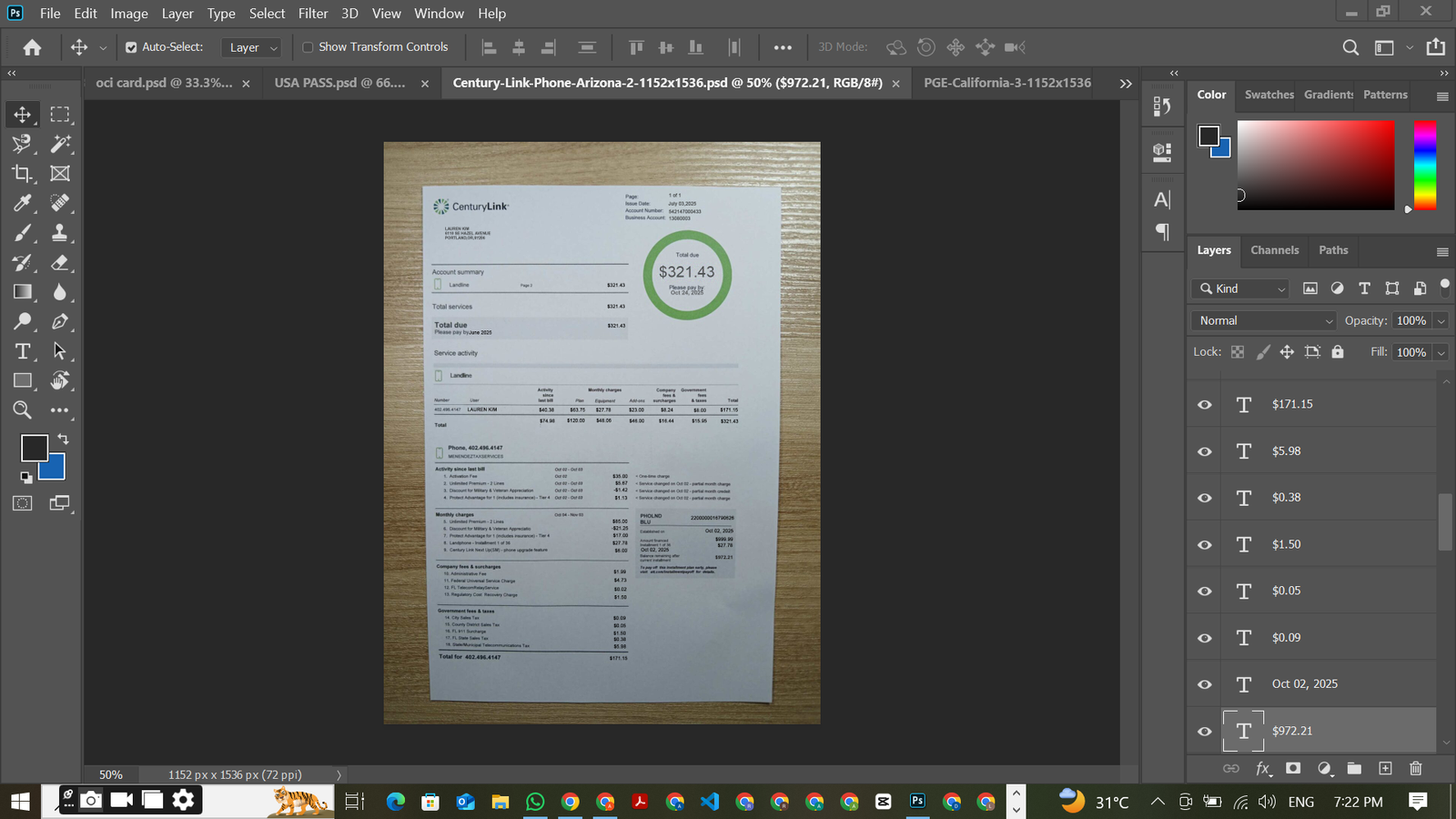
Task: Expand the Fill slider dropdown
Action: (x=1441, y=352)
